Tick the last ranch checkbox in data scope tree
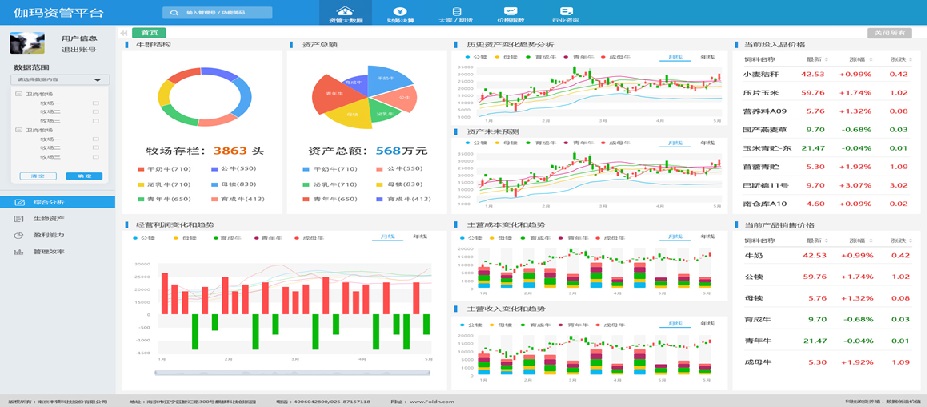The image size is (927, 407). point(95,157)
